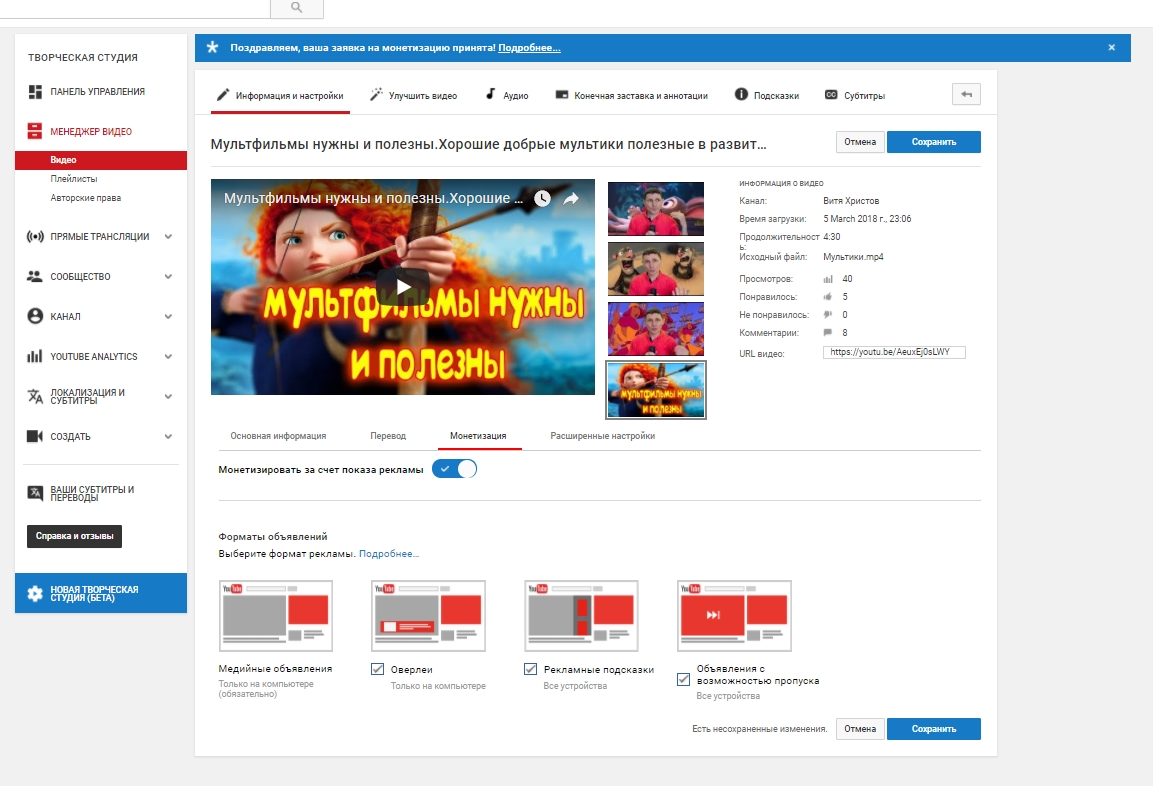This screenshot has height=786, width=1153.
Task: Click the top 'Сохранить' button
Action: (x=934, y=142)
